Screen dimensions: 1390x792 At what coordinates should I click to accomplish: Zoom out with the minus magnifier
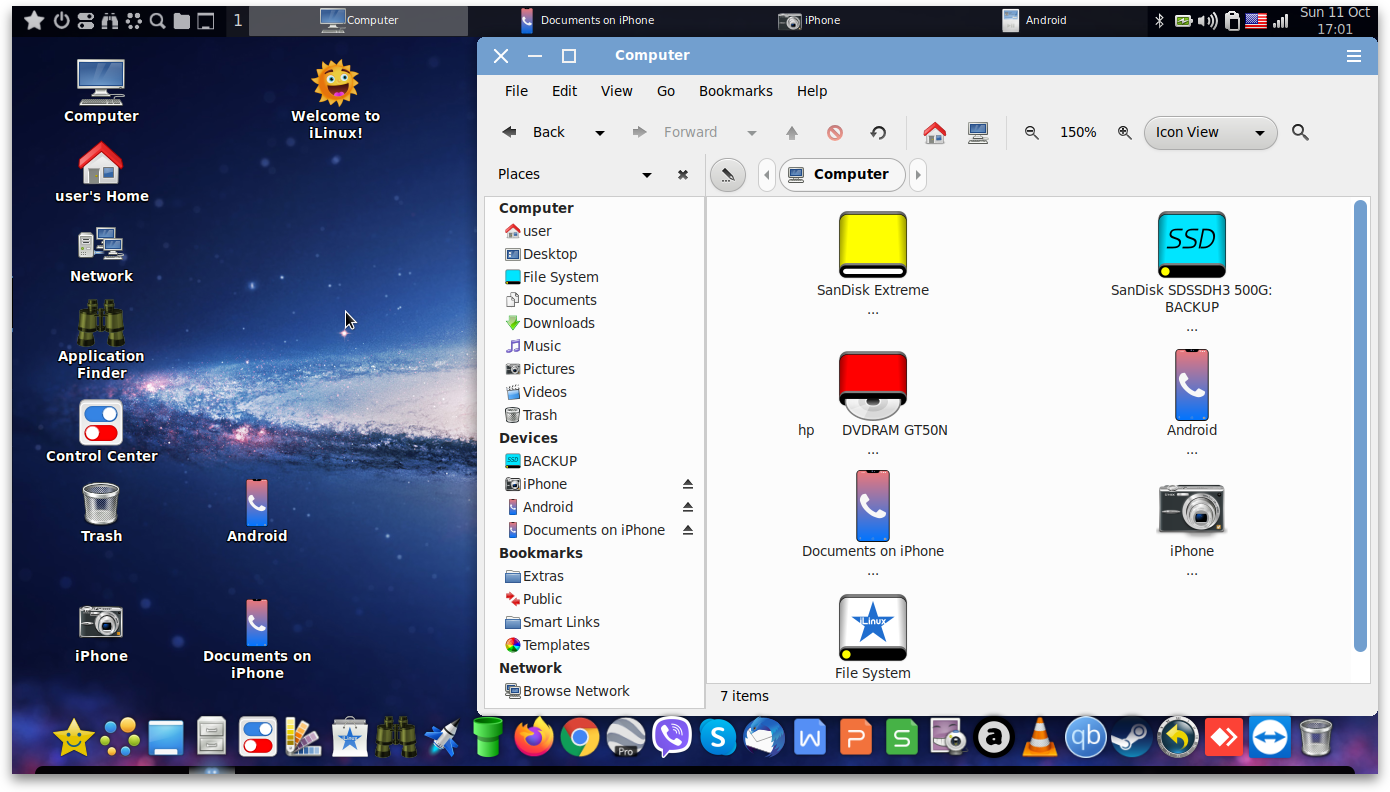tap(1032, 132)
